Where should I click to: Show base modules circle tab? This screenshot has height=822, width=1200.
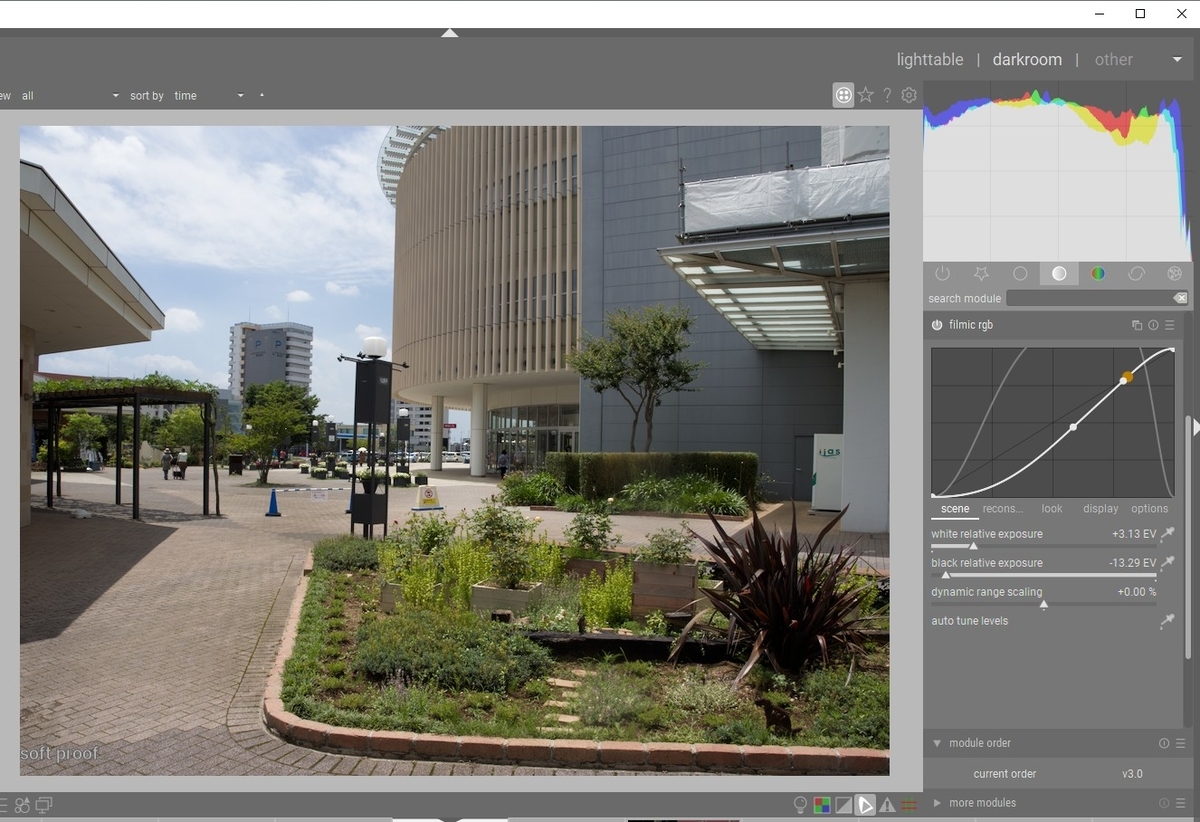point(1020,273)
